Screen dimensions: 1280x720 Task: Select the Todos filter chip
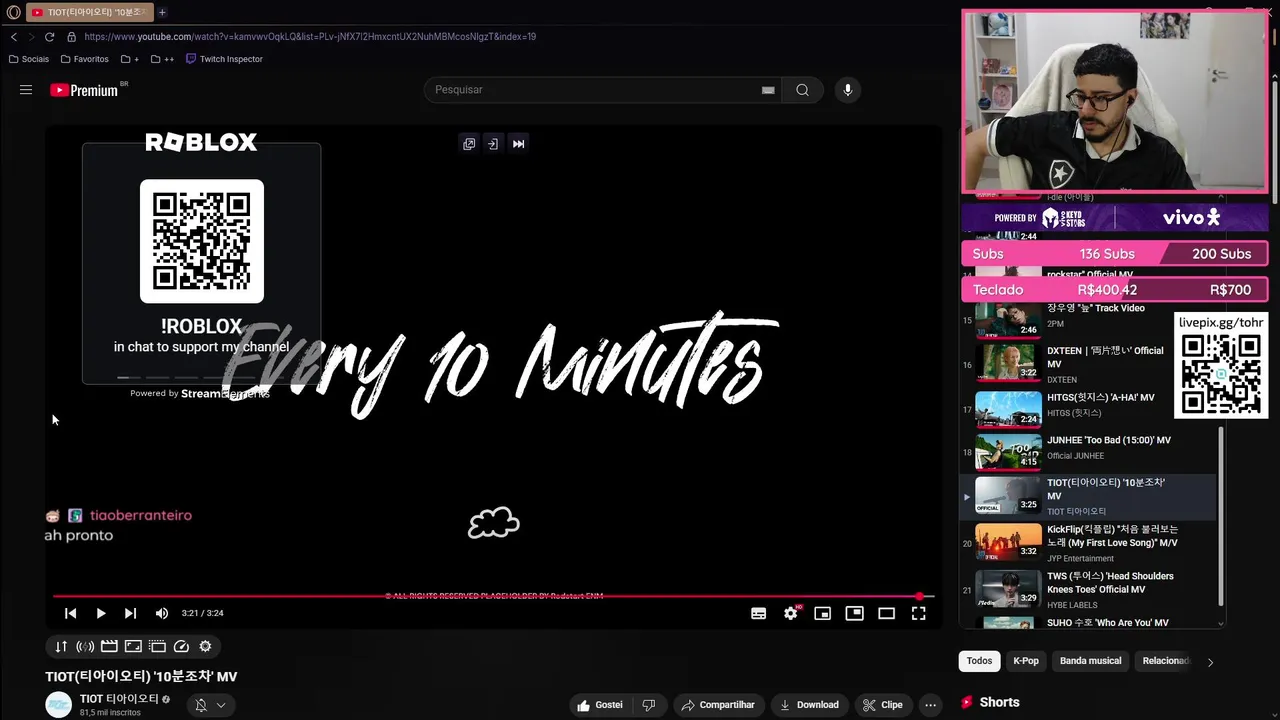point(979,661)
